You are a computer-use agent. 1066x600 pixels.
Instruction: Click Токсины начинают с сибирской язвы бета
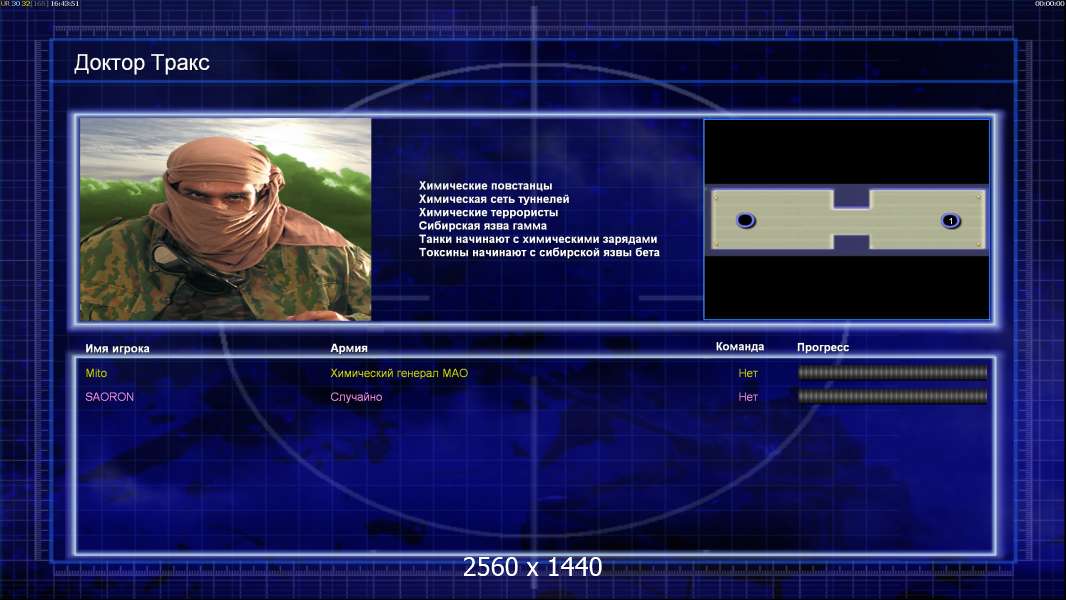pyautogui.click(x=539, y=252)
